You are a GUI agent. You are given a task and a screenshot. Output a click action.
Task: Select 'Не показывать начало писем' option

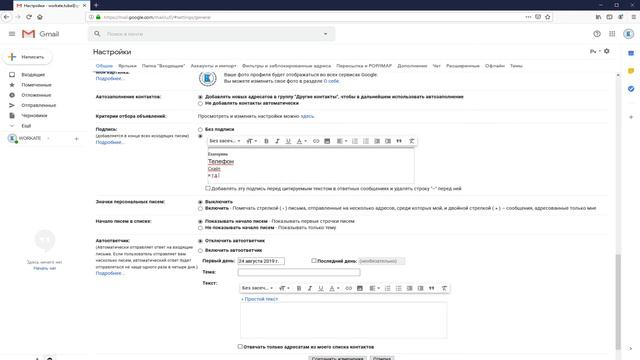click(200, 228)
